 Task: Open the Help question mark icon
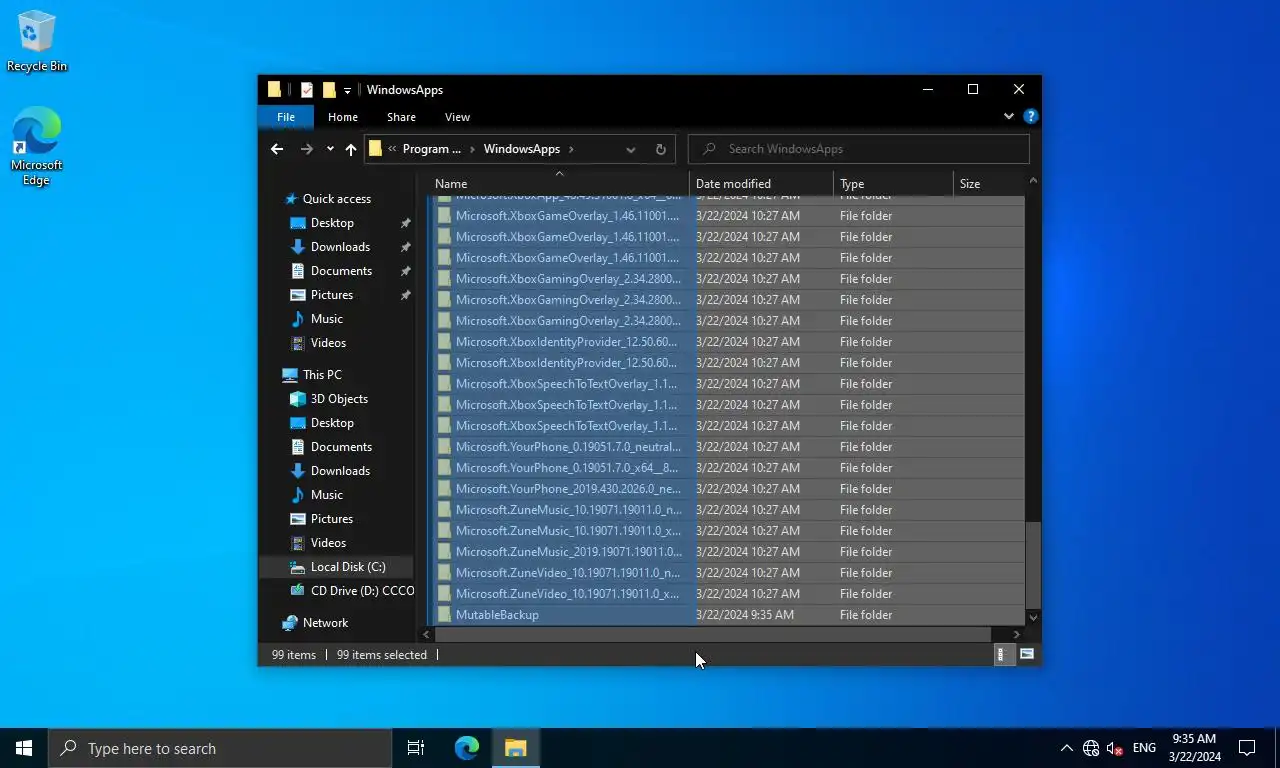(1031, 116)
